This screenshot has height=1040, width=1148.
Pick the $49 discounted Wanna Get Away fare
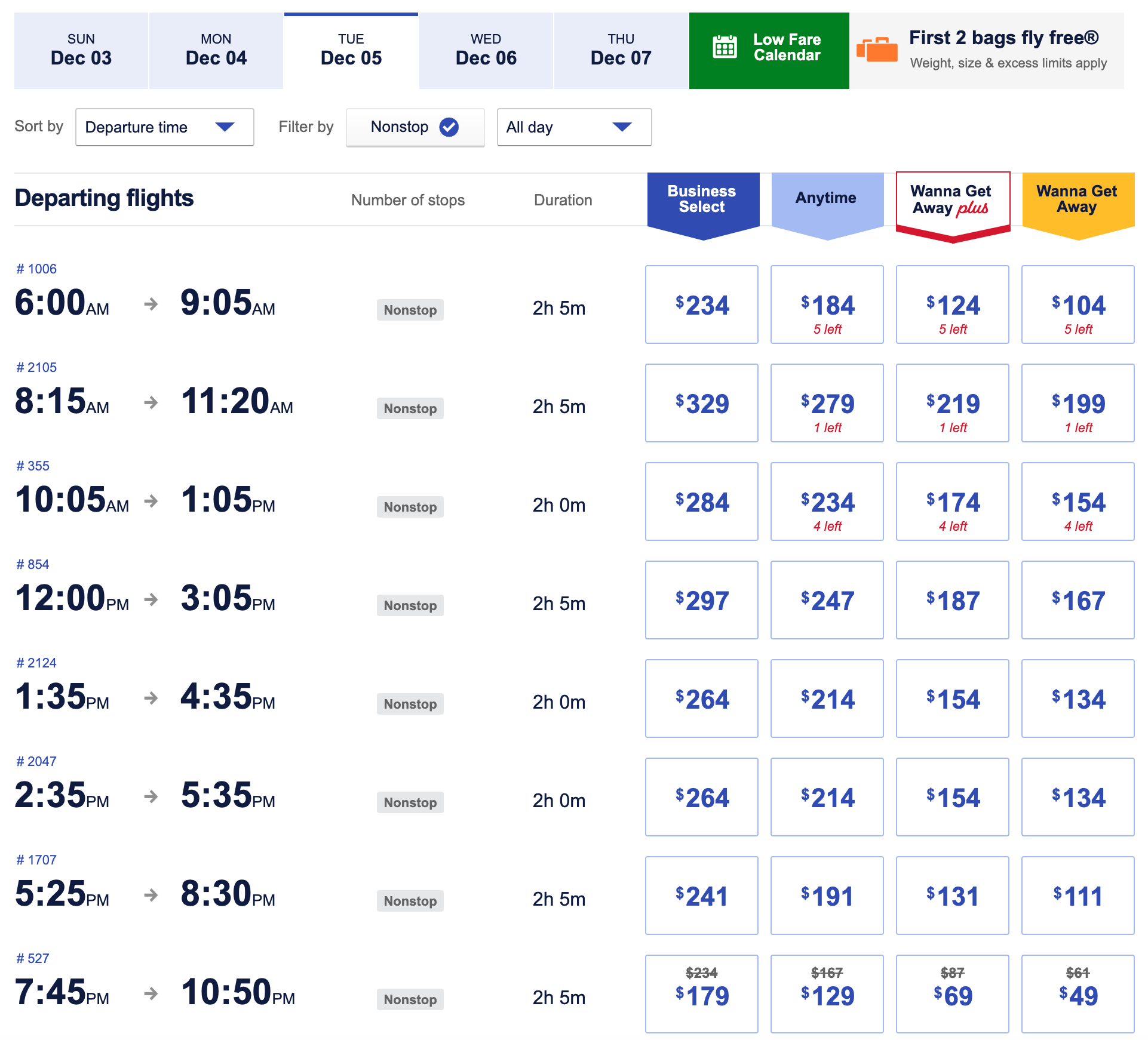1078,993
